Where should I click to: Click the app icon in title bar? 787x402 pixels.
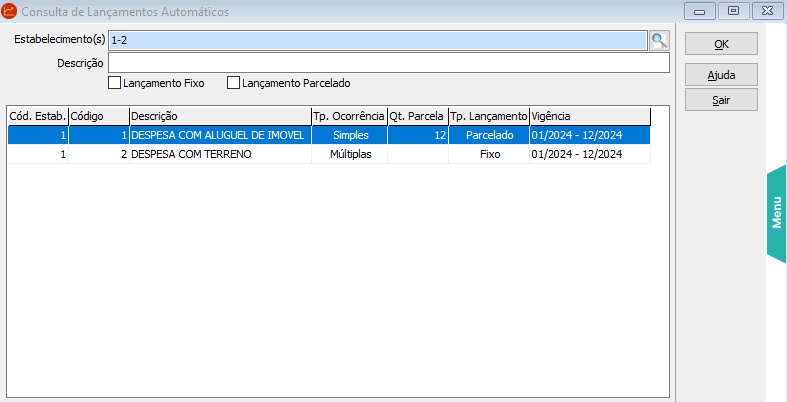click(x=10, y=12)
